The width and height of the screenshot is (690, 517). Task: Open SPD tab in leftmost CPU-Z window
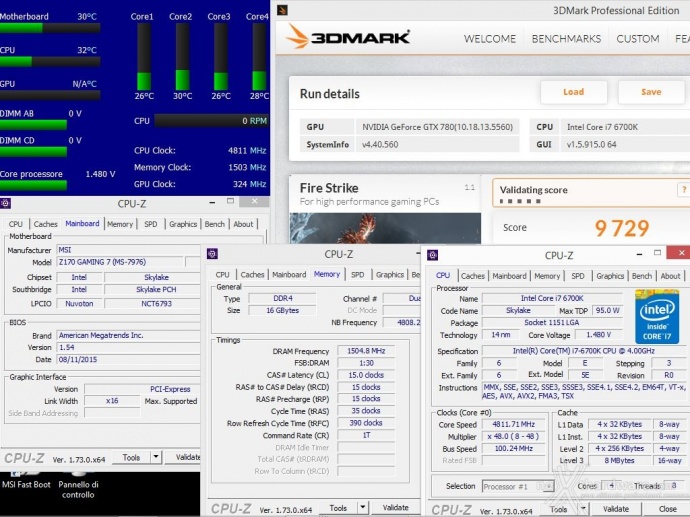150,224
